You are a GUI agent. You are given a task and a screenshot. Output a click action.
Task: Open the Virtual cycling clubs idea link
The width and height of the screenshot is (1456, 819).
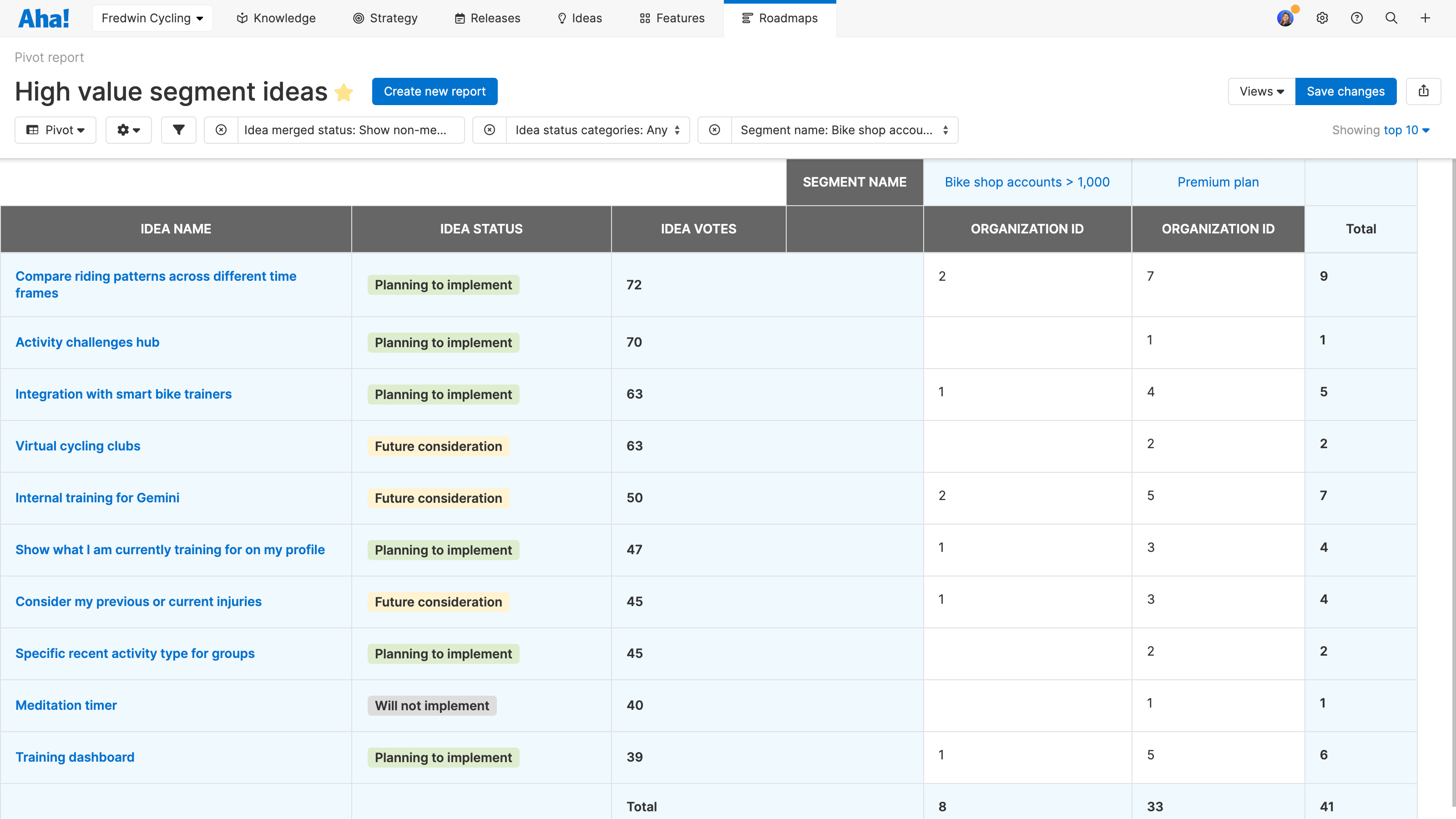pyautogui.click(x=77, y=445)
